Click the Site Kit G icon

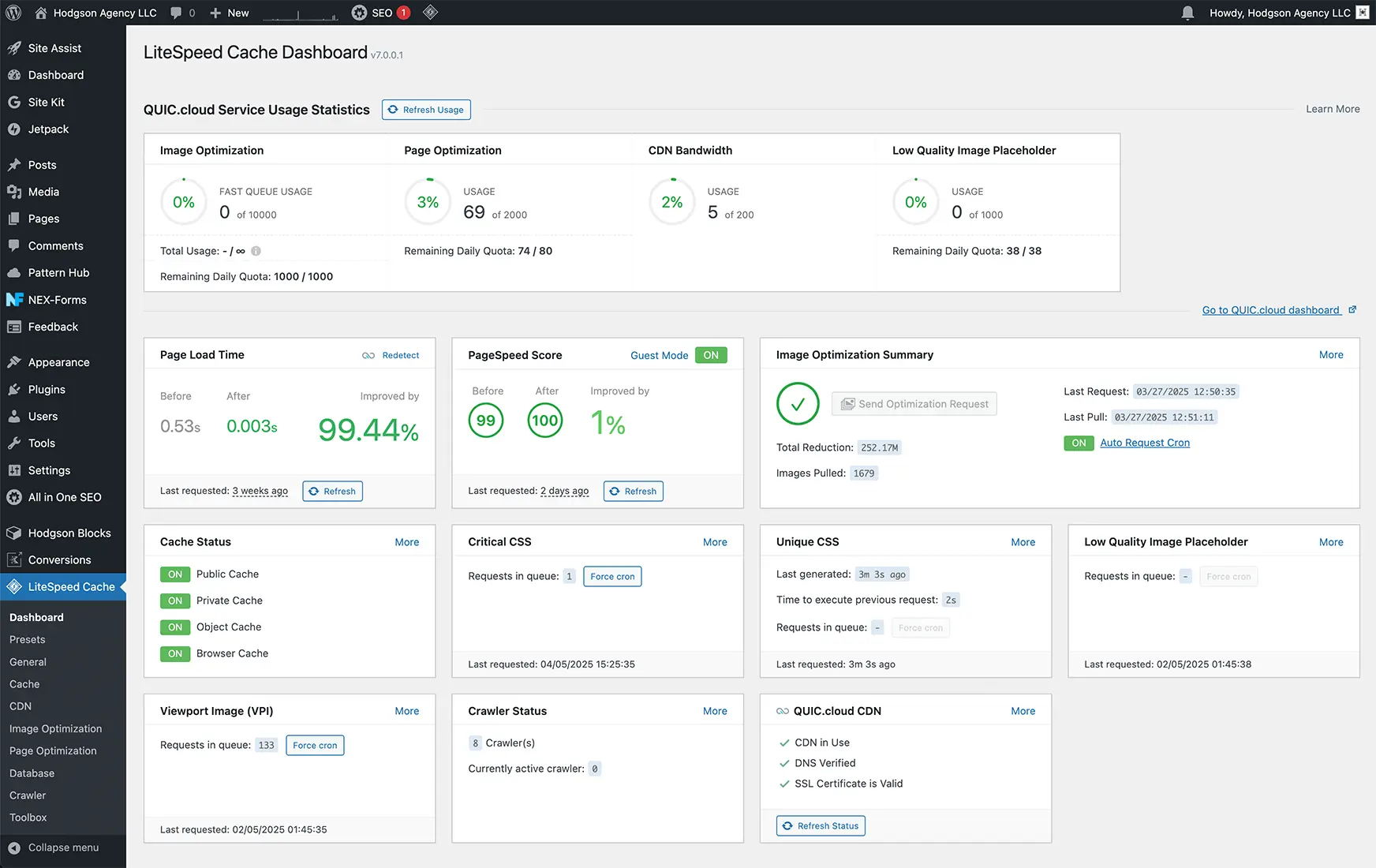click(14, 103)
